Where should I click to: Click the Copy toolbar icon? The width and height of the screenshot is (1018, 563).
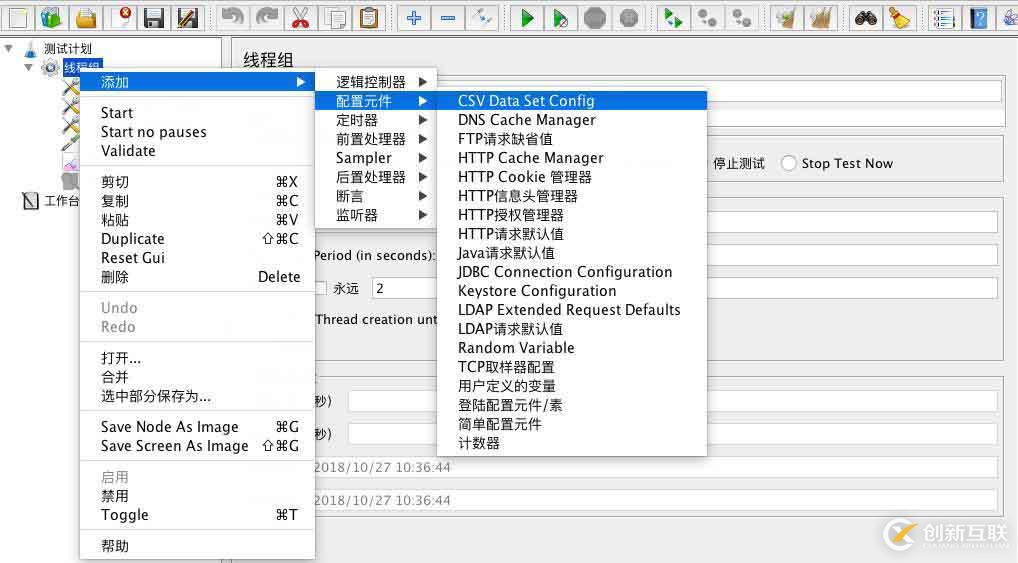(x=335, y=18)
